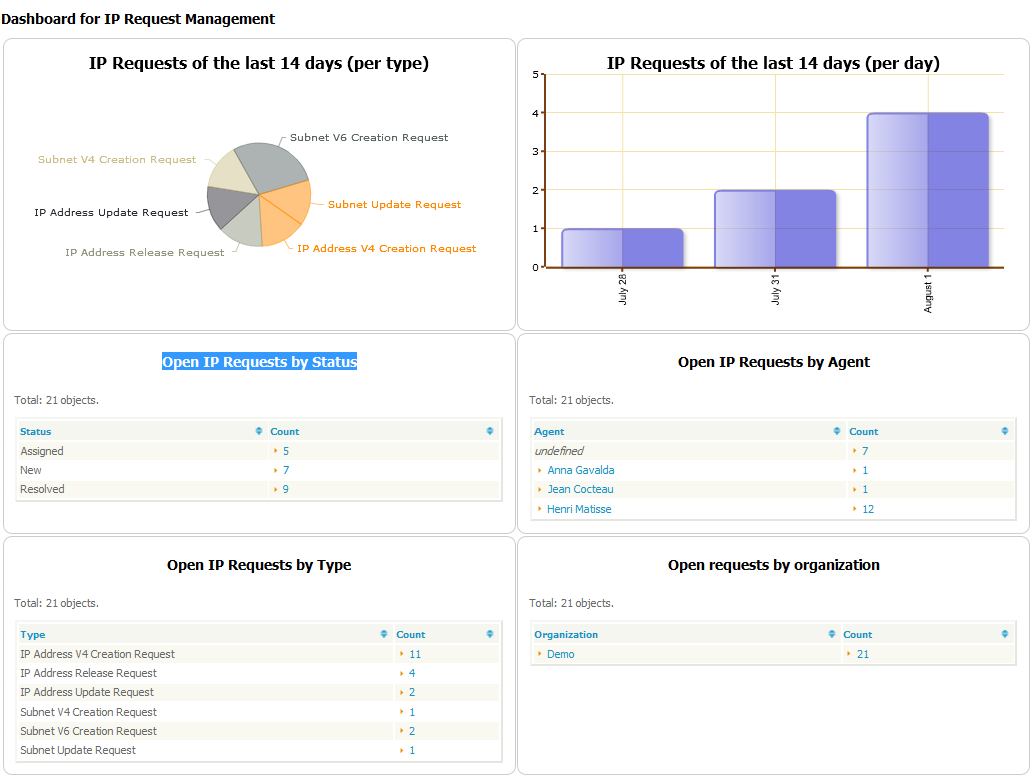Open the 9 Resolved requests count
This screenshot has width=1031, height=776.
tap(286, 490)
